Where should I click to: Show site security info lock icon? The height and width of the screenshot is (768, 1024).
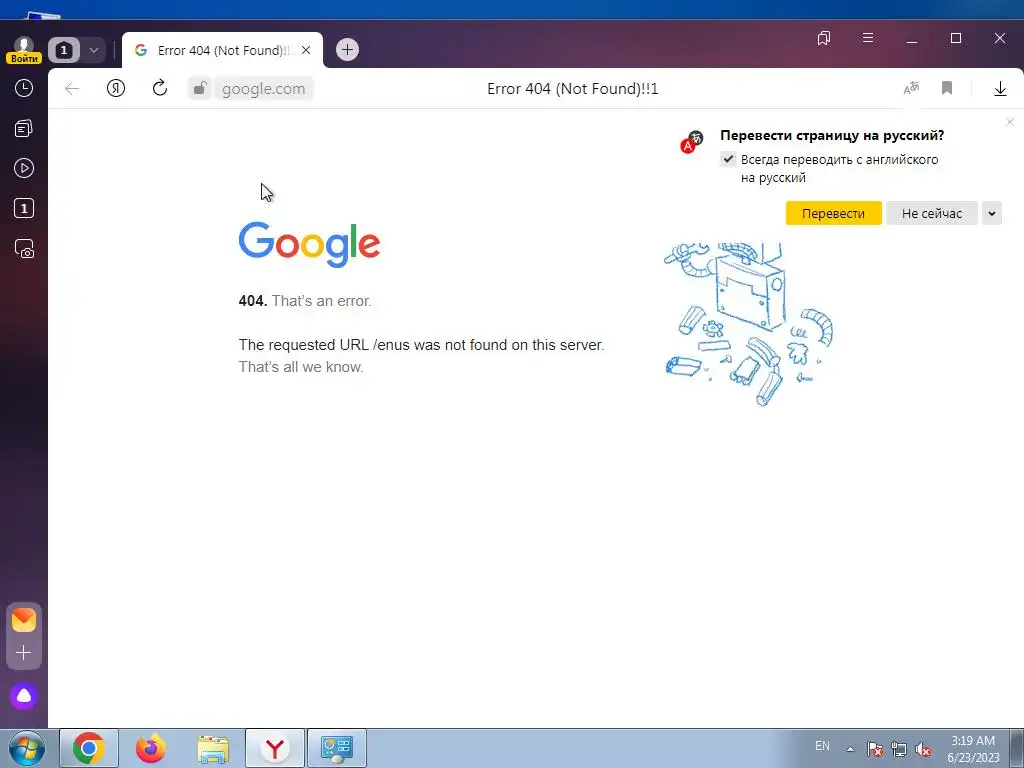pyautogui.click(x=200, y=88)
